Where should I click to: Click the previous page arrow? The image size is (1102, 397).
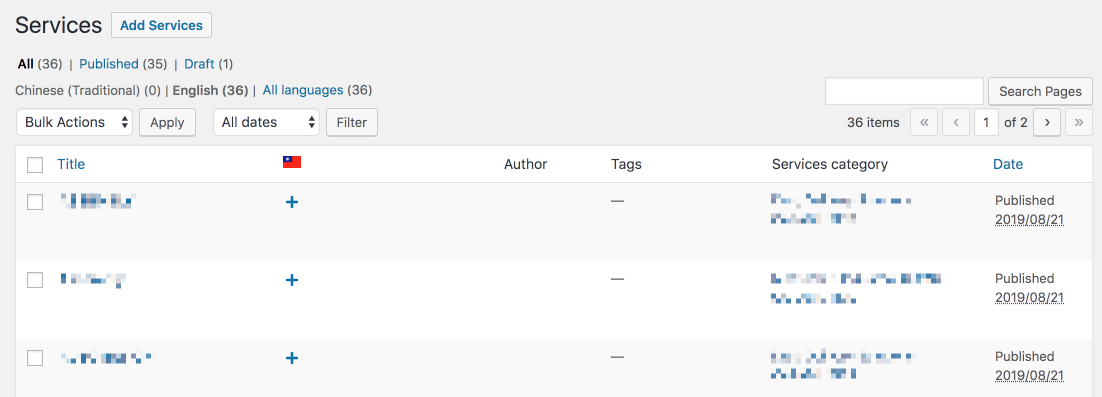click(x=956, y=122)
